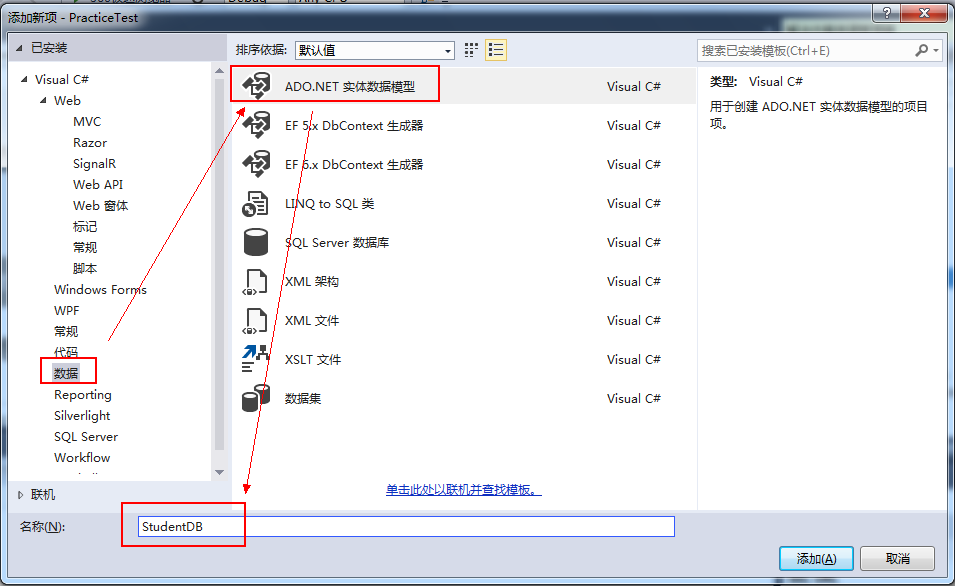Select 数据 category
Image resolution: width=955 pixels, height=586 pixels.
pyautogui.click(x=66, y=373)
